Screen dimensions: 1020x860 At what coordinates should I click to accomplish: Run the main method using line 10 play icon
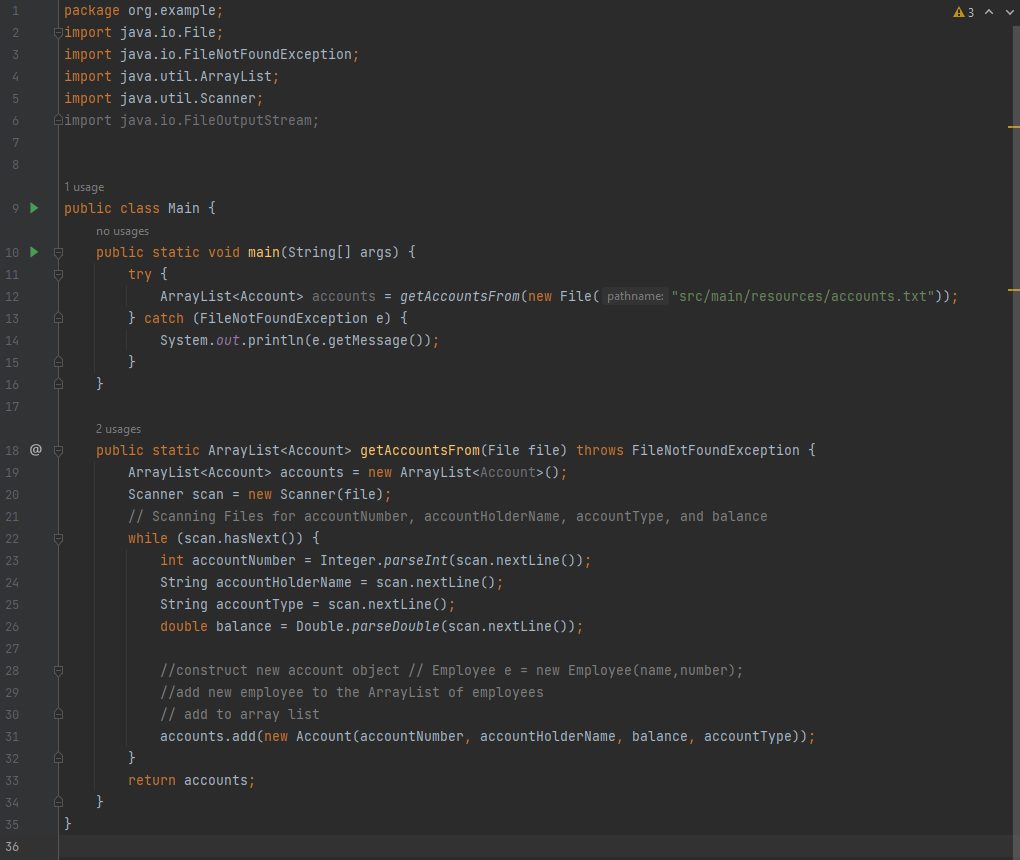point(33,252)
